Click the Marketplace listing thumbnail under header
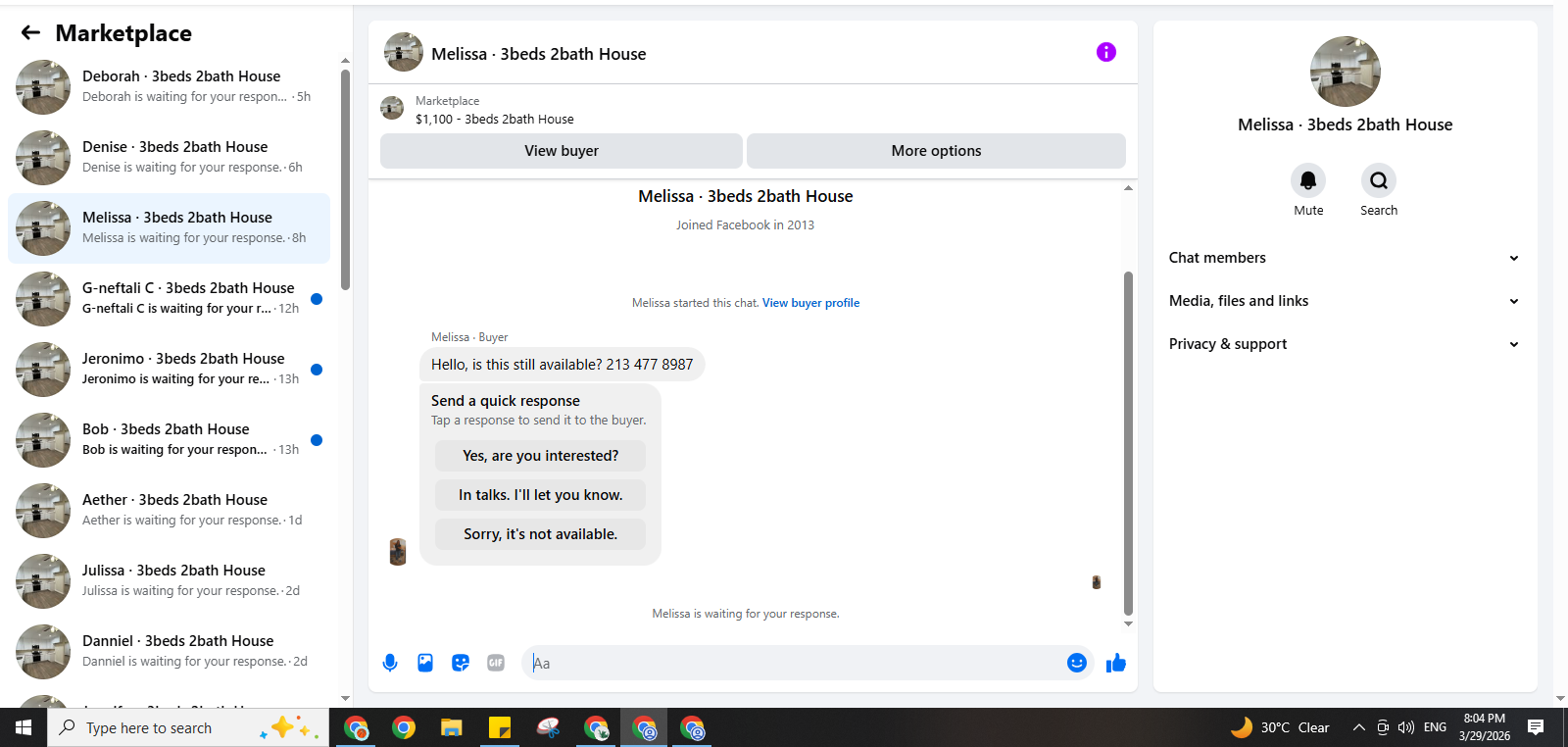The width and height of the screenshot is (1568, 747). tap(392, 108)
